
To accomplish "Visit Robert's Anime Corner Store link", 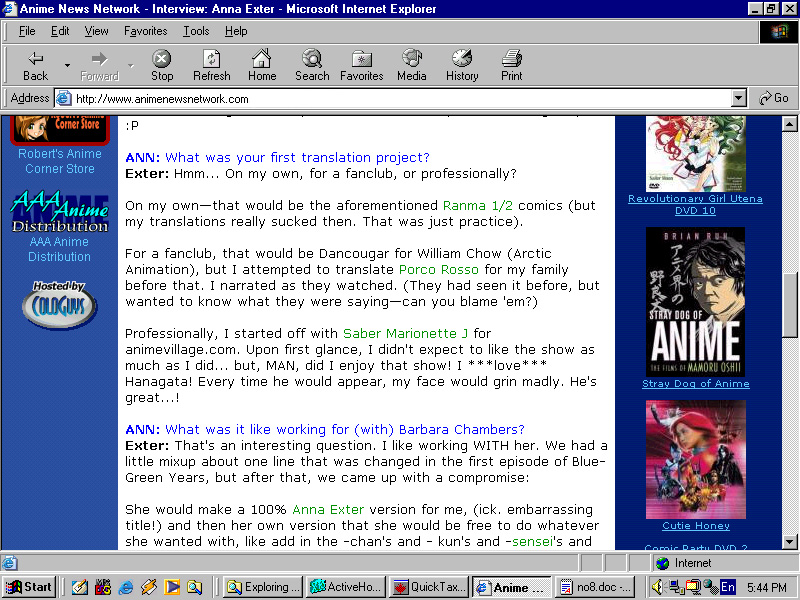I will point(60,161).
